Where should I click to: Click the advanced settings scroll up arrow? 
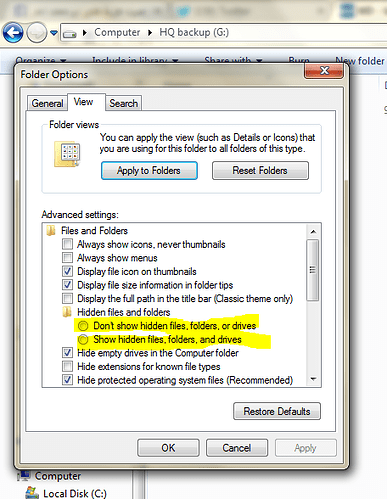[x=313, y=231]
